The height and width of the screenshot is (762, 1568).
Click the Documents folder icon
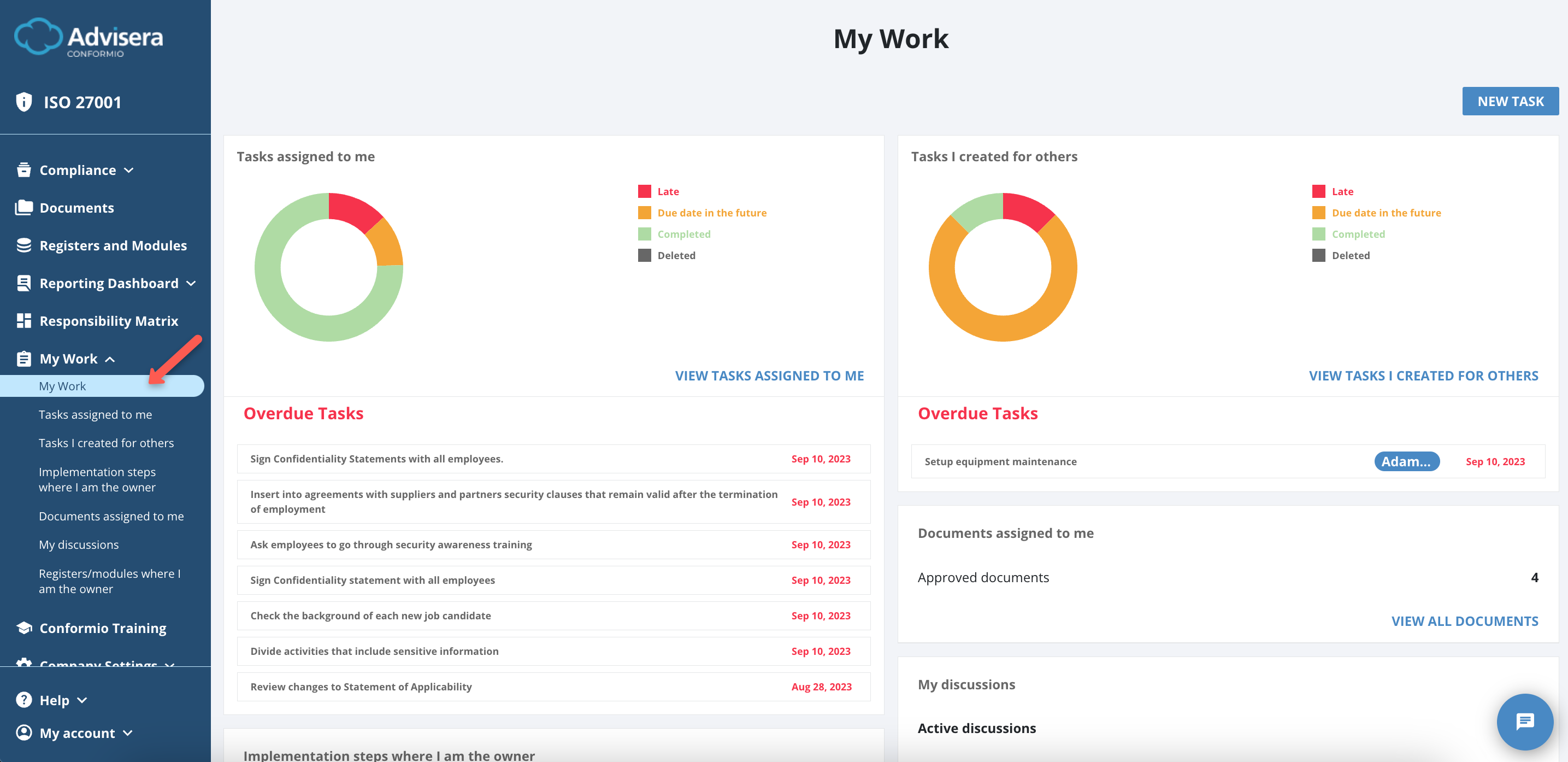tap(23, 208)
